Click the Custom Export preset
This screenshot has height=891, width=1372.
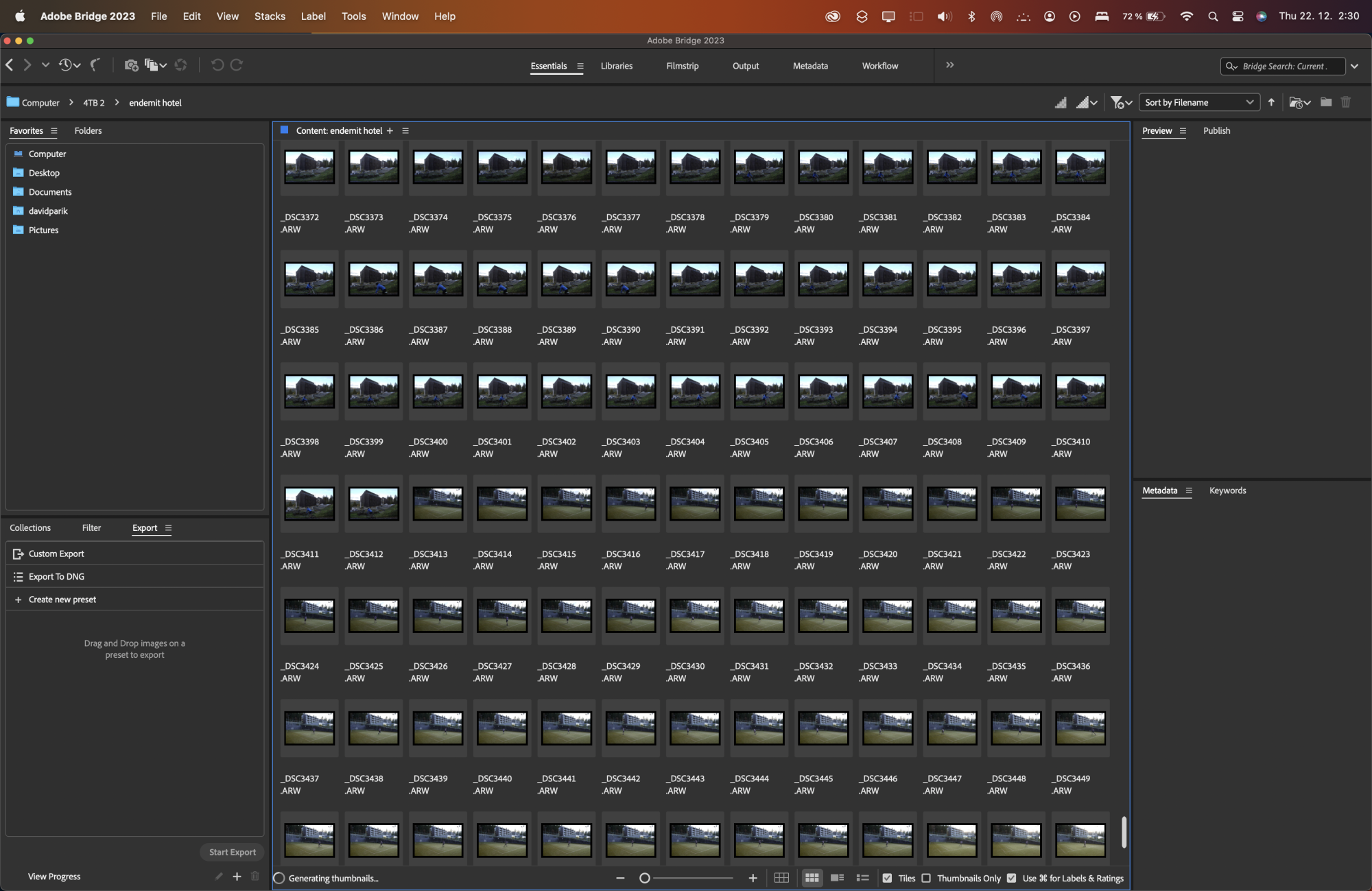tap(56, 554)
